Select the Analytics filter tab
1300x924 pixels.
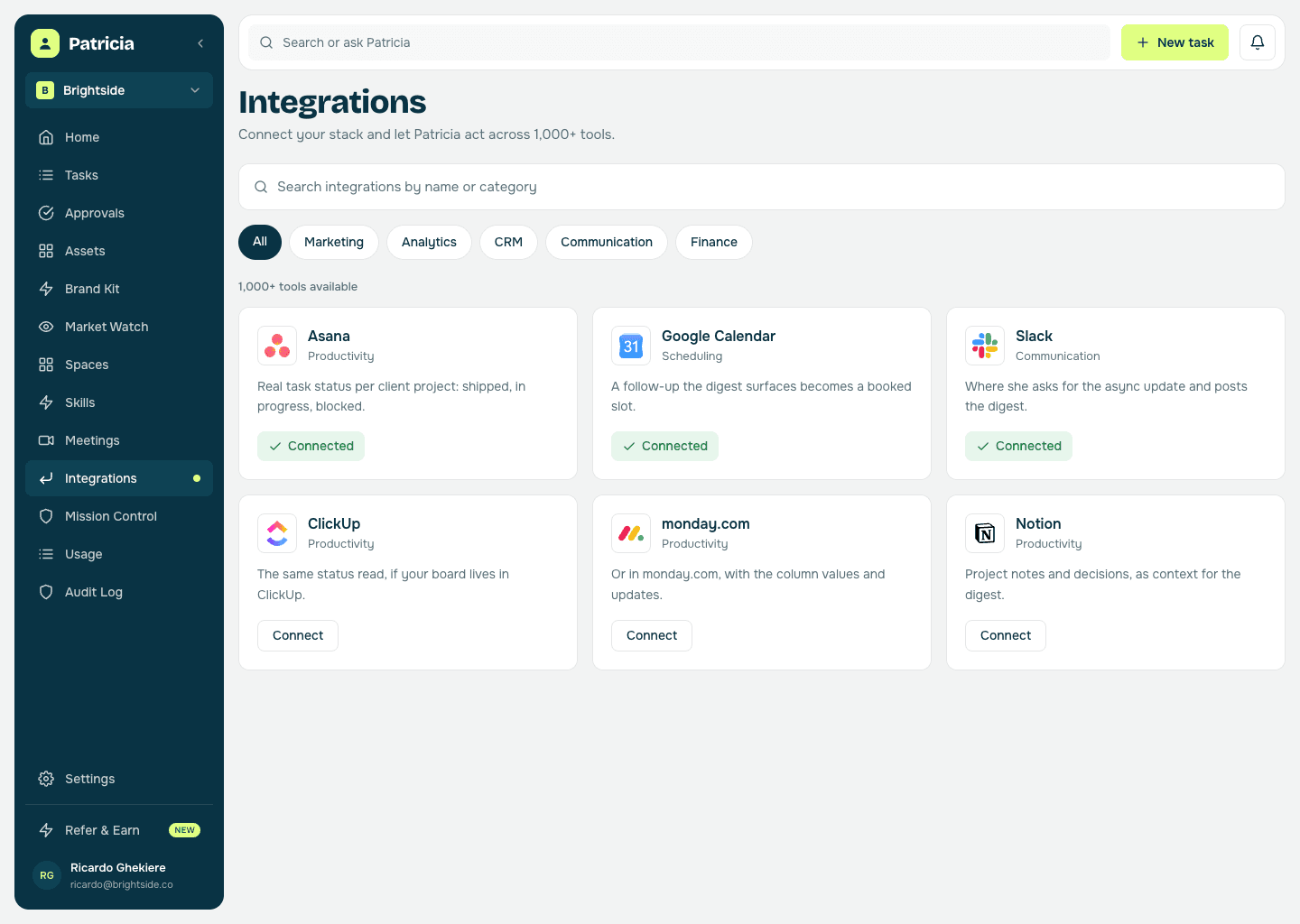(x=429, y=242)
